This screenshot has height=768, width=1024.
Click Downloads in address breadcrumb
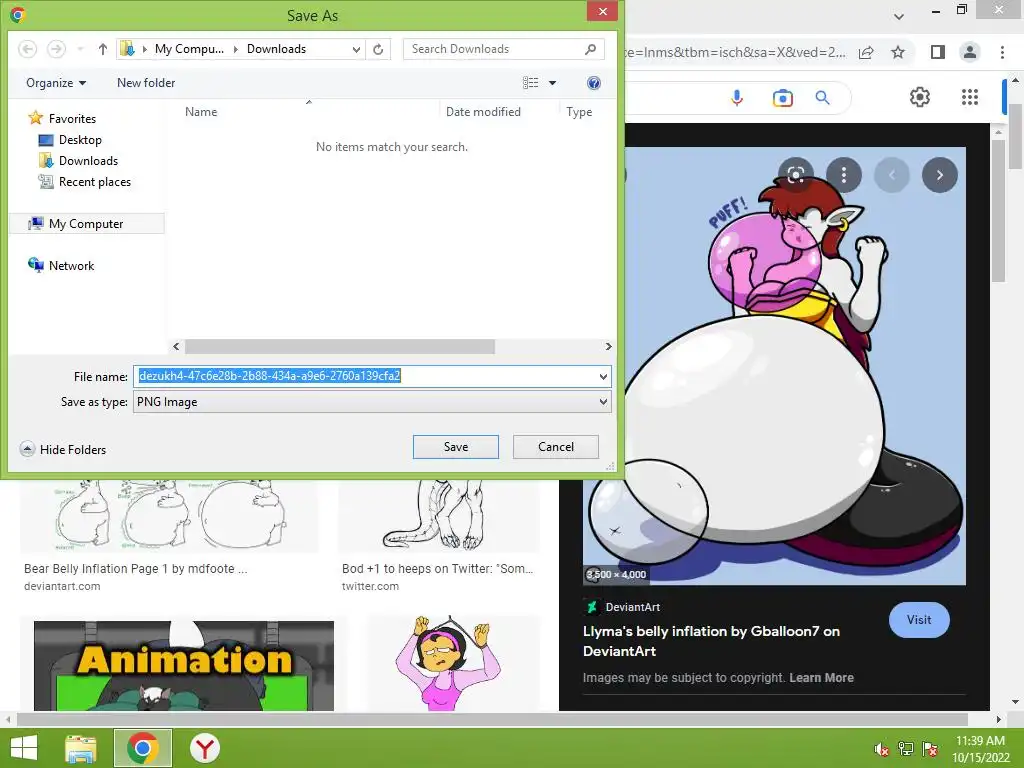pos(276,49)
